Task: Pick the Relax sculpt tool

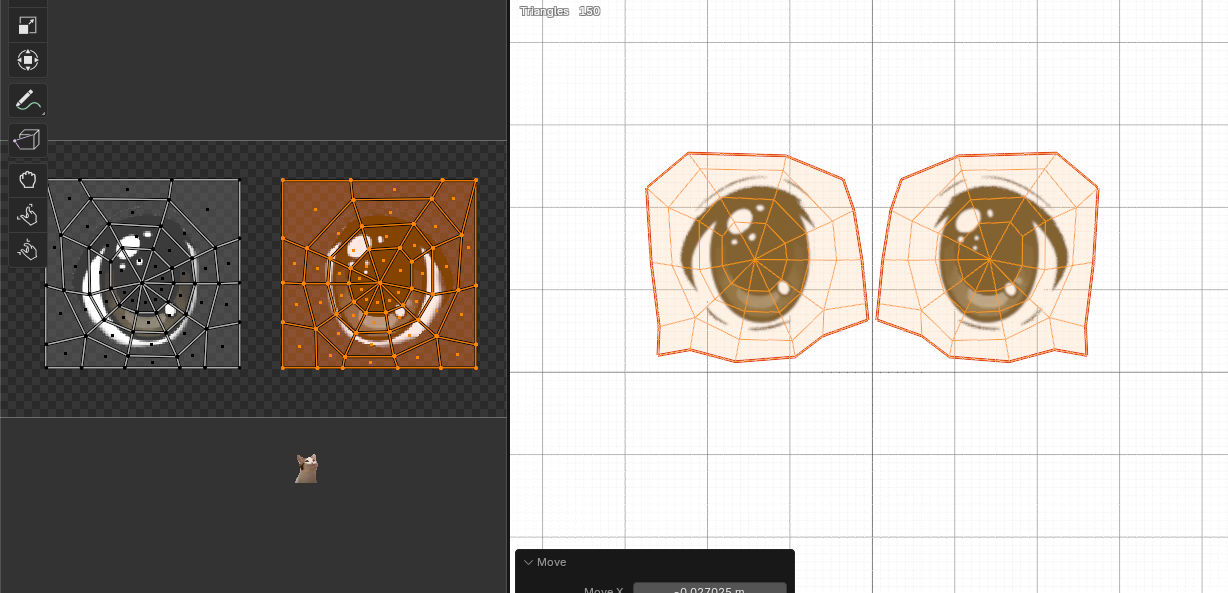Action: pos(28,214)
